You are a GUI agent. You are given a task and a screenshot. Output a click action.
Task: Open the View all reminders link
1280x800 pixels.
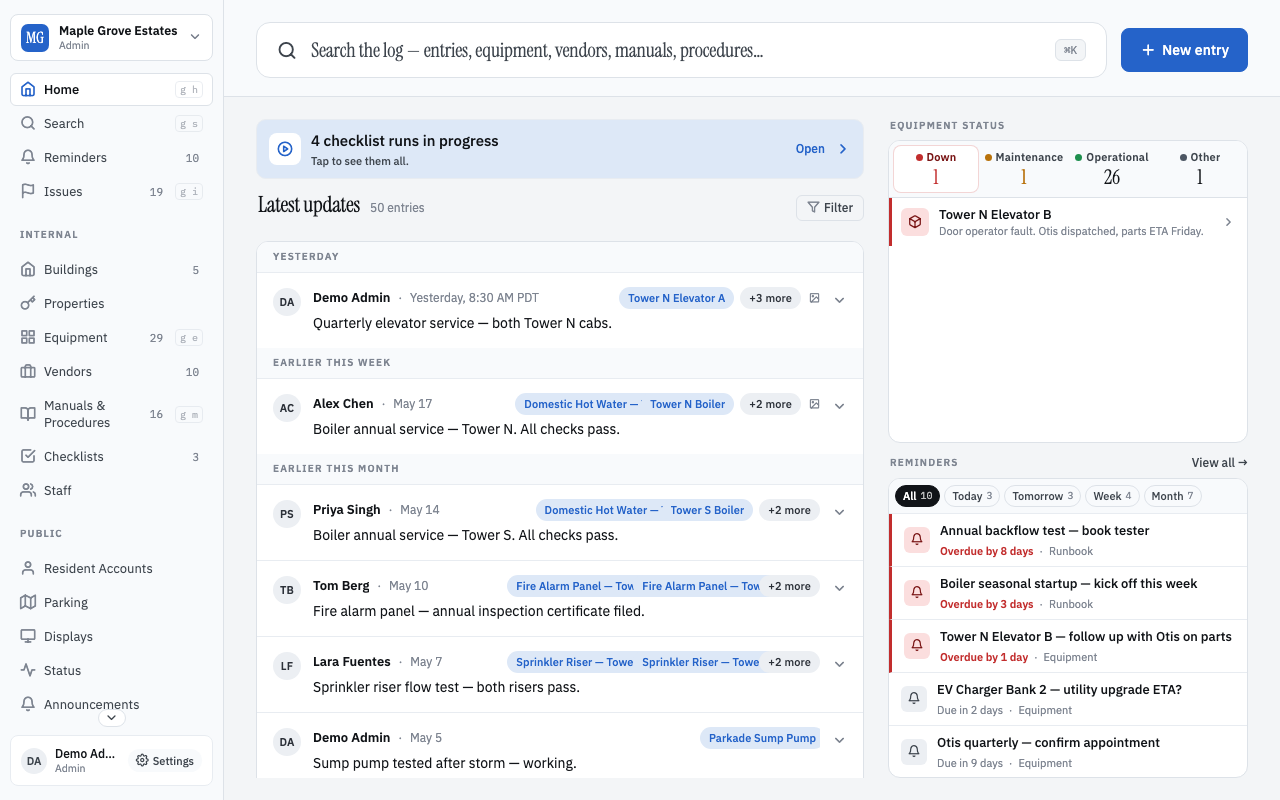click(1220, 463)
